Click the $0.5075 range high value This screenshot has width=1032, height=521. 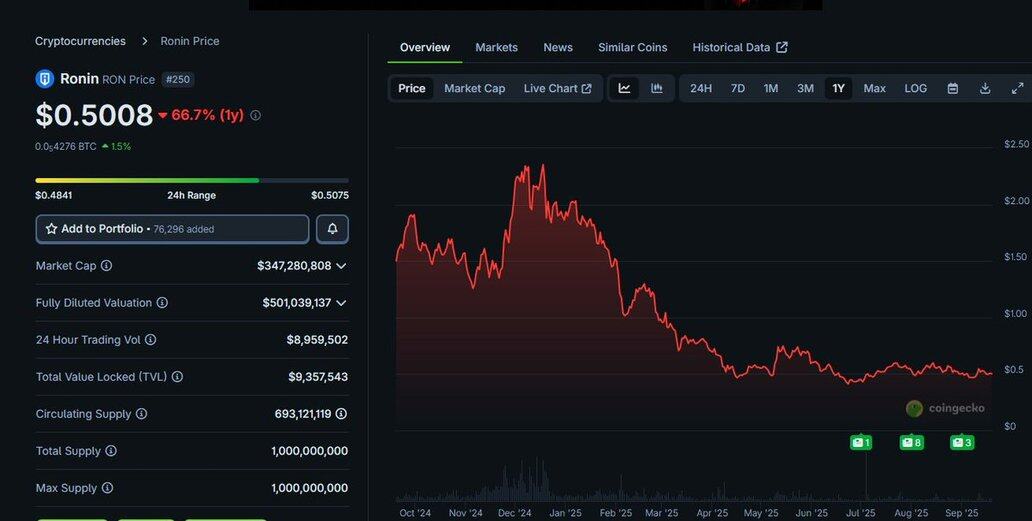(330, 195)
